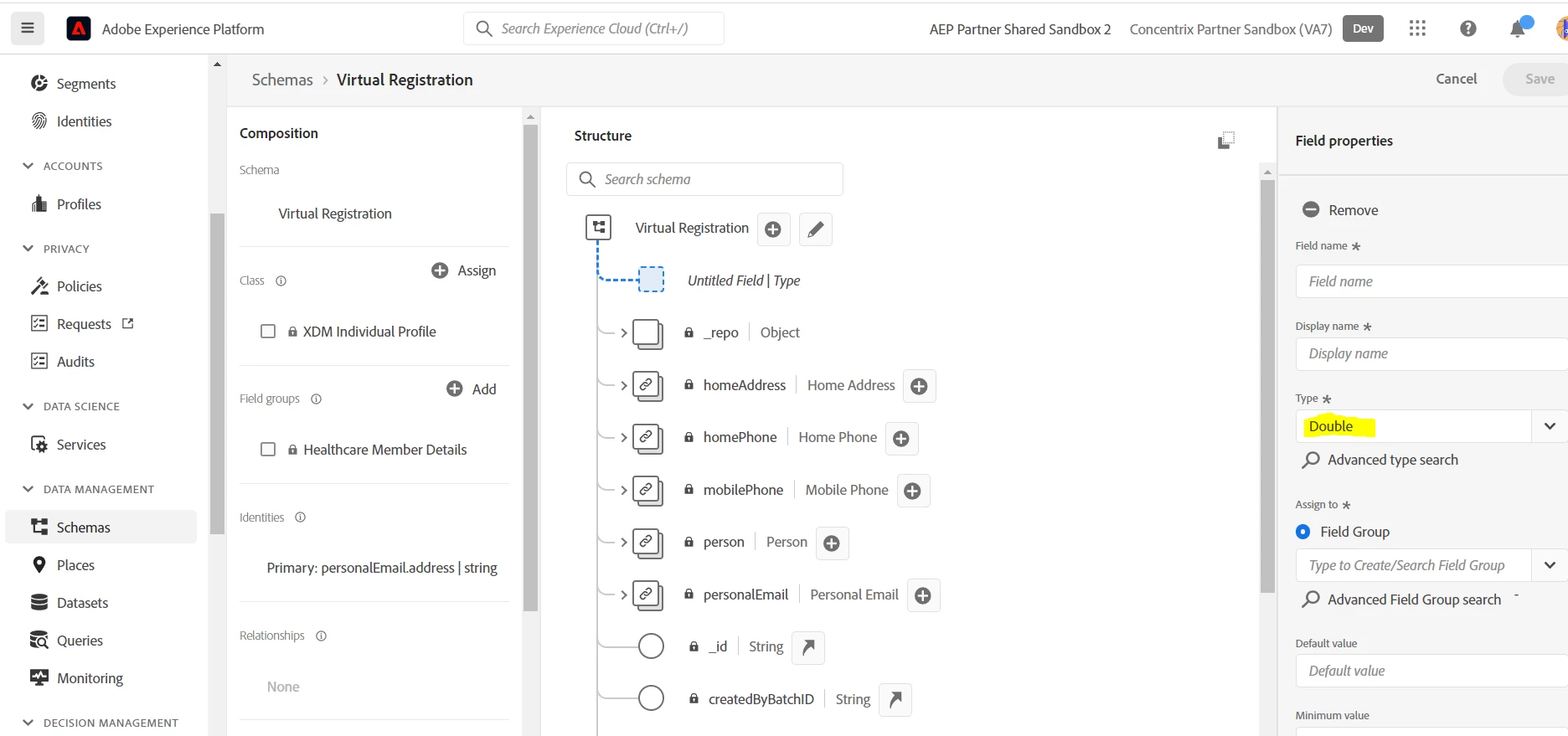Image resolution: width=1568 pixels, height=736 pixels.
Task: Check the XDM Individual Profile checkbox
Action: pyautogui.click(x=268, y=332)
